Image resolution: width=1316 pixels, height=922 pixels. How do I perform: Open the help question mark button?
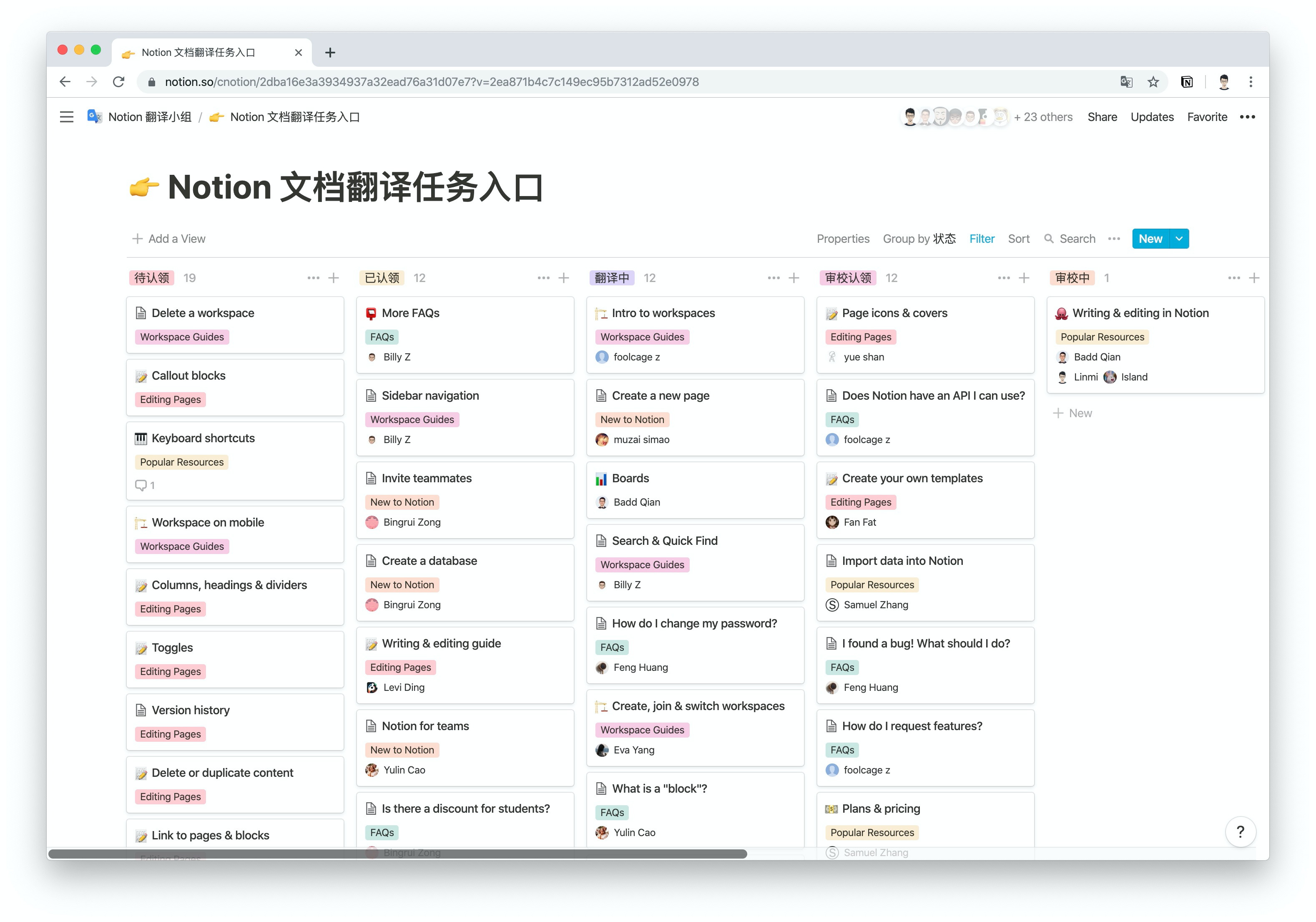[1241, 831]
